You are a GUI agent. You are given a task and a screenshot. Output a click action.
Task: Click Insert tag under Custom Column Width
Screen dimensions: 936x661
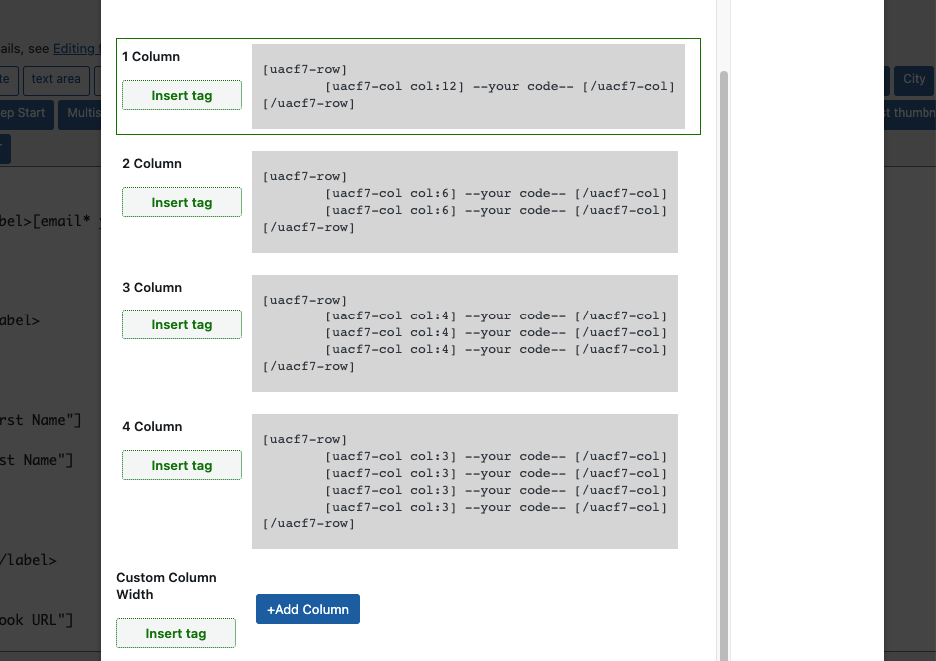175,633
